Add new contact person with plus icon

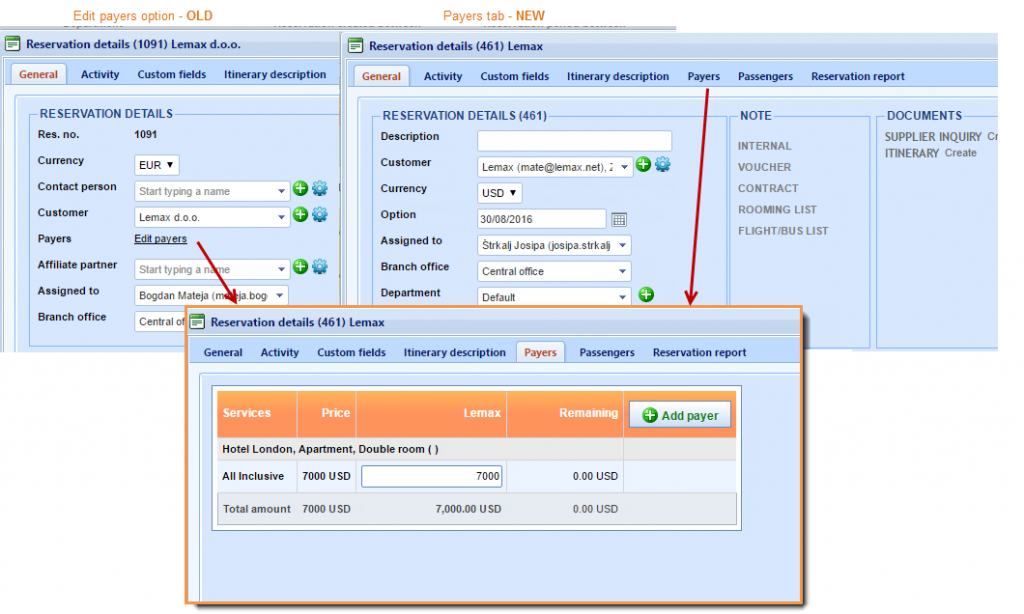tap(300, 189)
